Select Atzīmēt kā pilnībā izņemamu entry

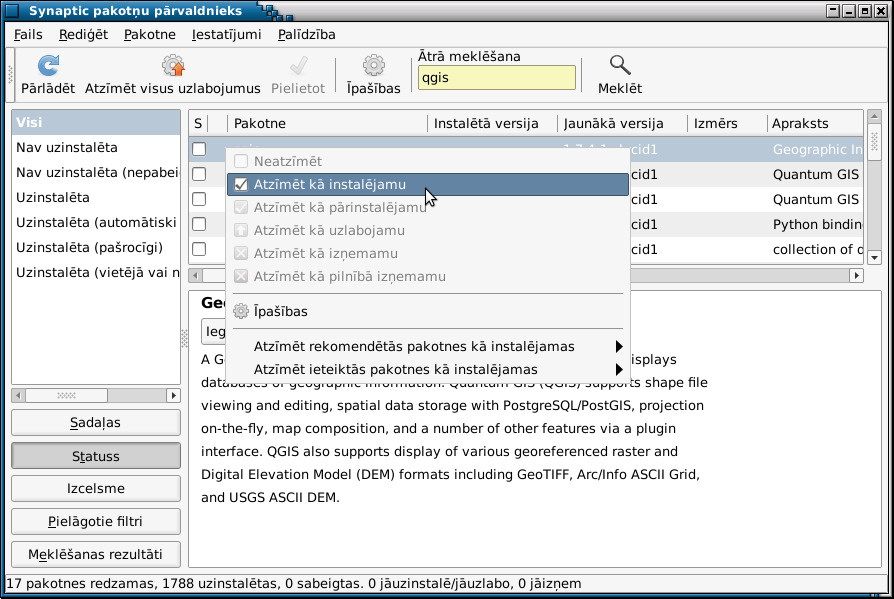[428, 276]
